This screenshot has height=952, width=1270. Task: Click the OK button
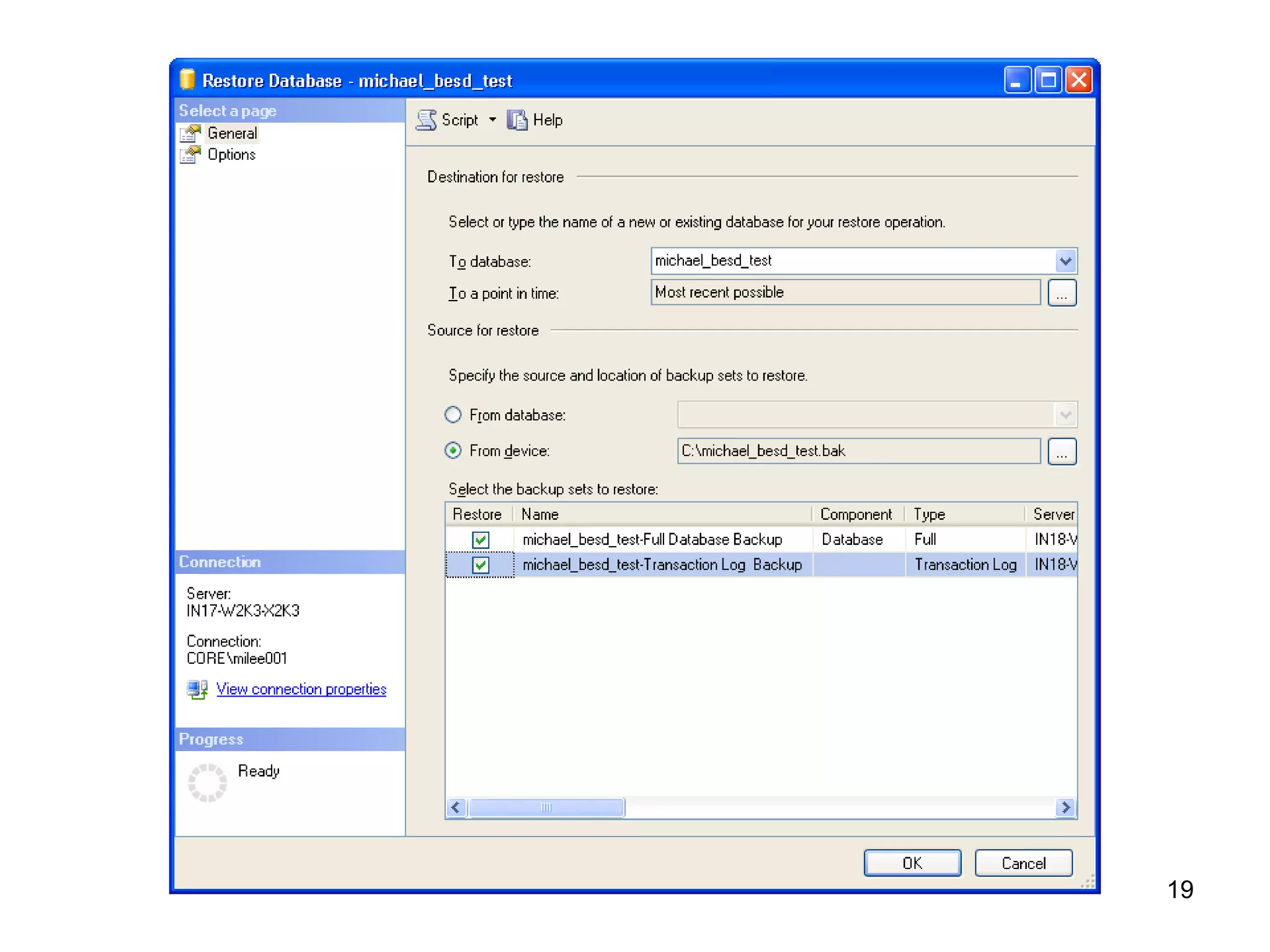(912, 863)
